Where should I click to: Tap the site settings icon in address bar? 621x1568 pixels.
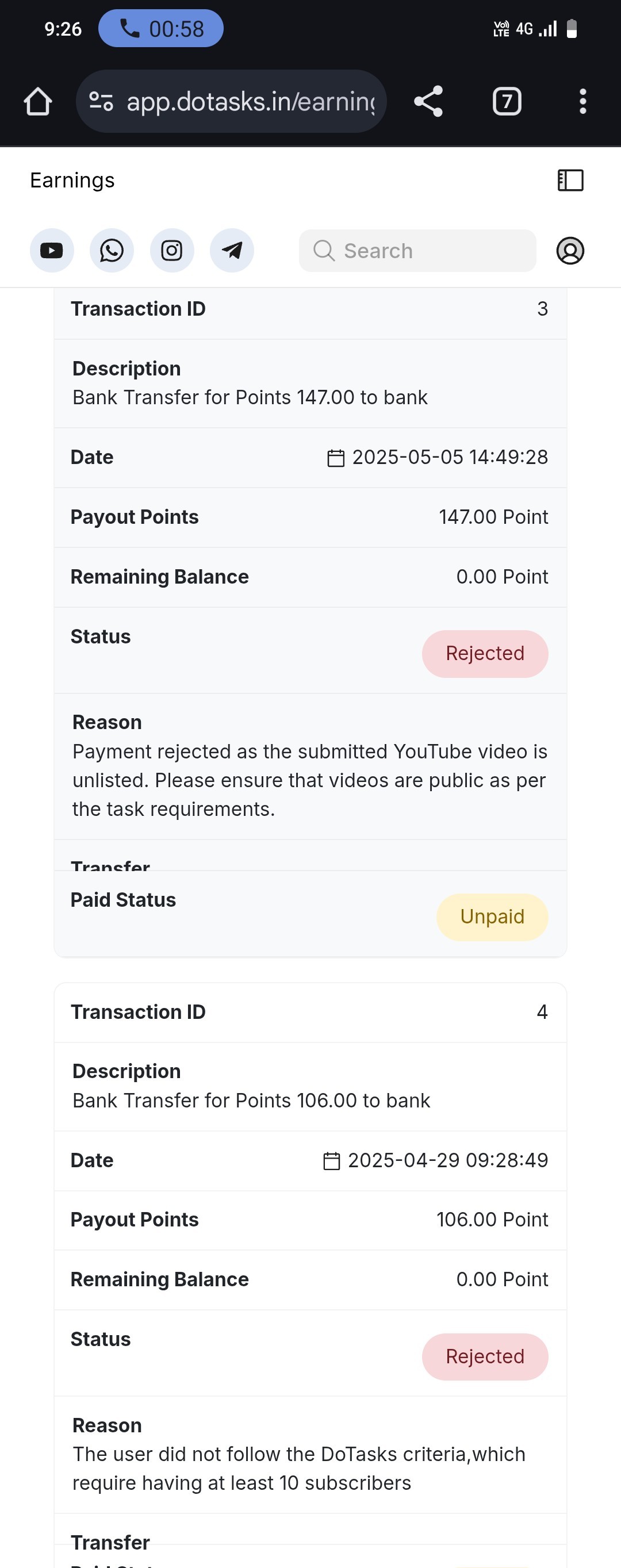101,101
